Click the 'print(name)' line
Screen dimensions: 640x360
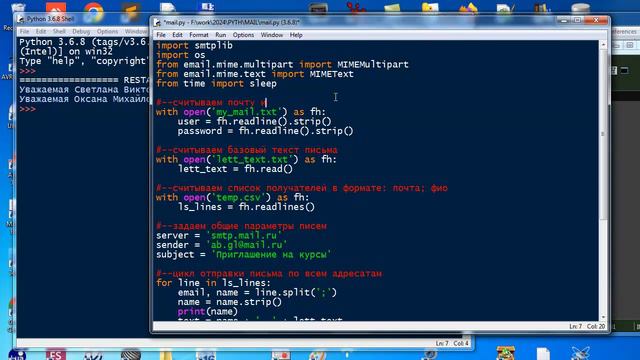pos(208,311)
